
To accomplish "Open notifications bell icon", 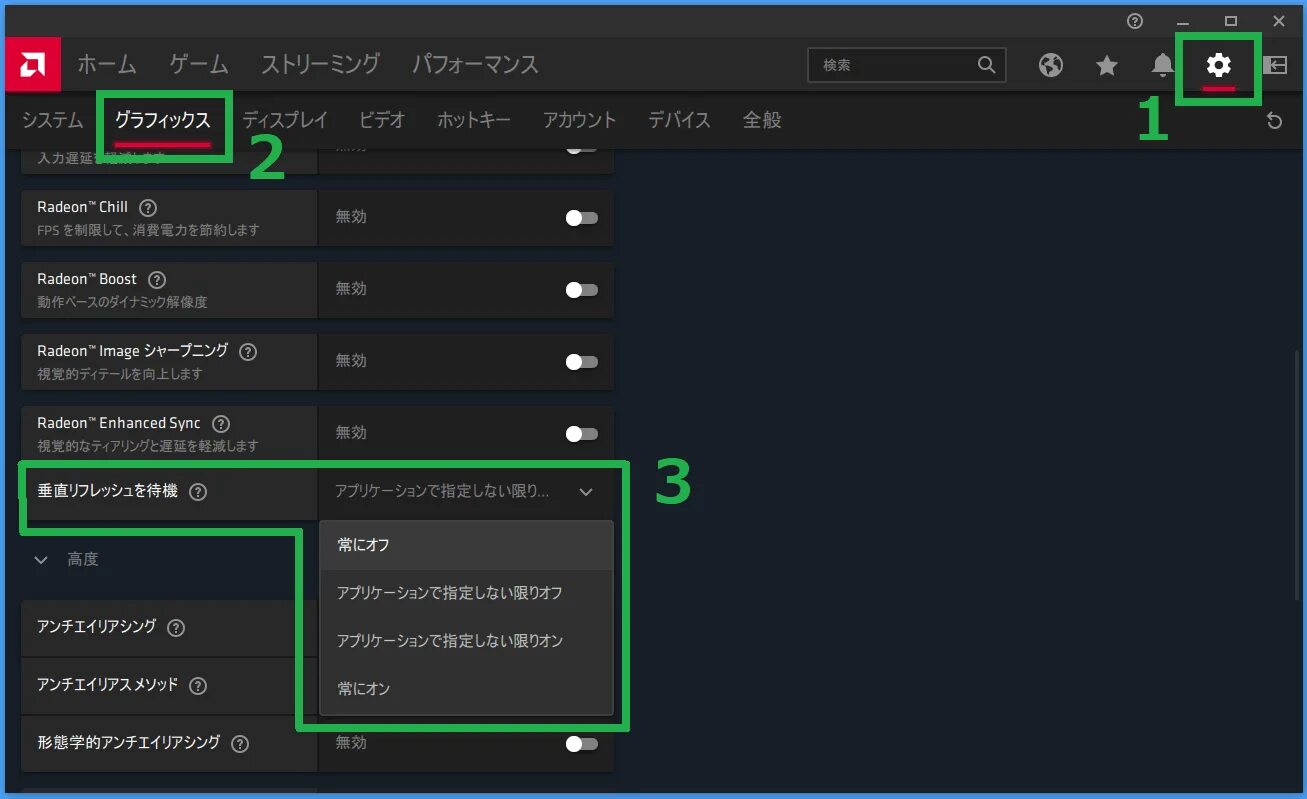I will click(1162, 65).
